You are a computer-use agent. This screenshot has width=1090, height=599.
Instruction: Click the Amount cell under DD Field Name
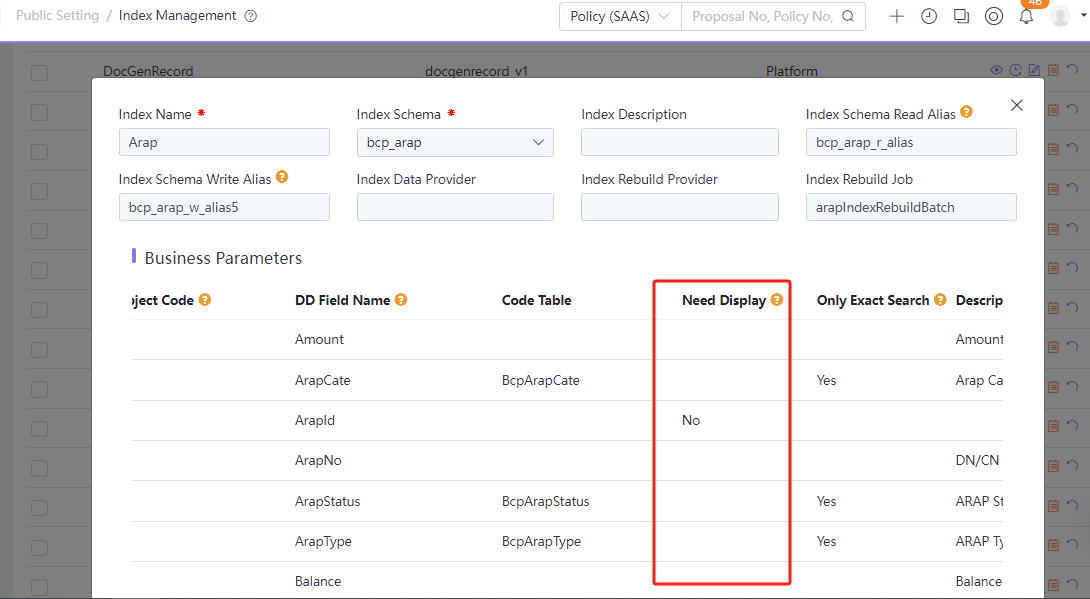[x=319, y=339]
